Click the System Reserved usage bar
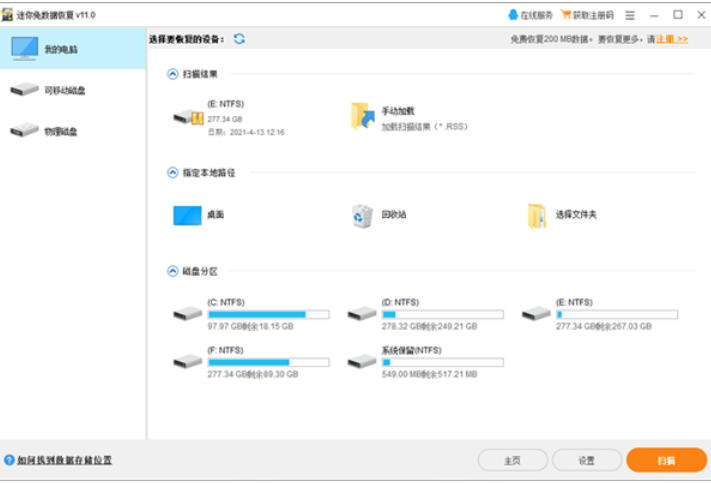The image size is (711, 483). point(443,362)
